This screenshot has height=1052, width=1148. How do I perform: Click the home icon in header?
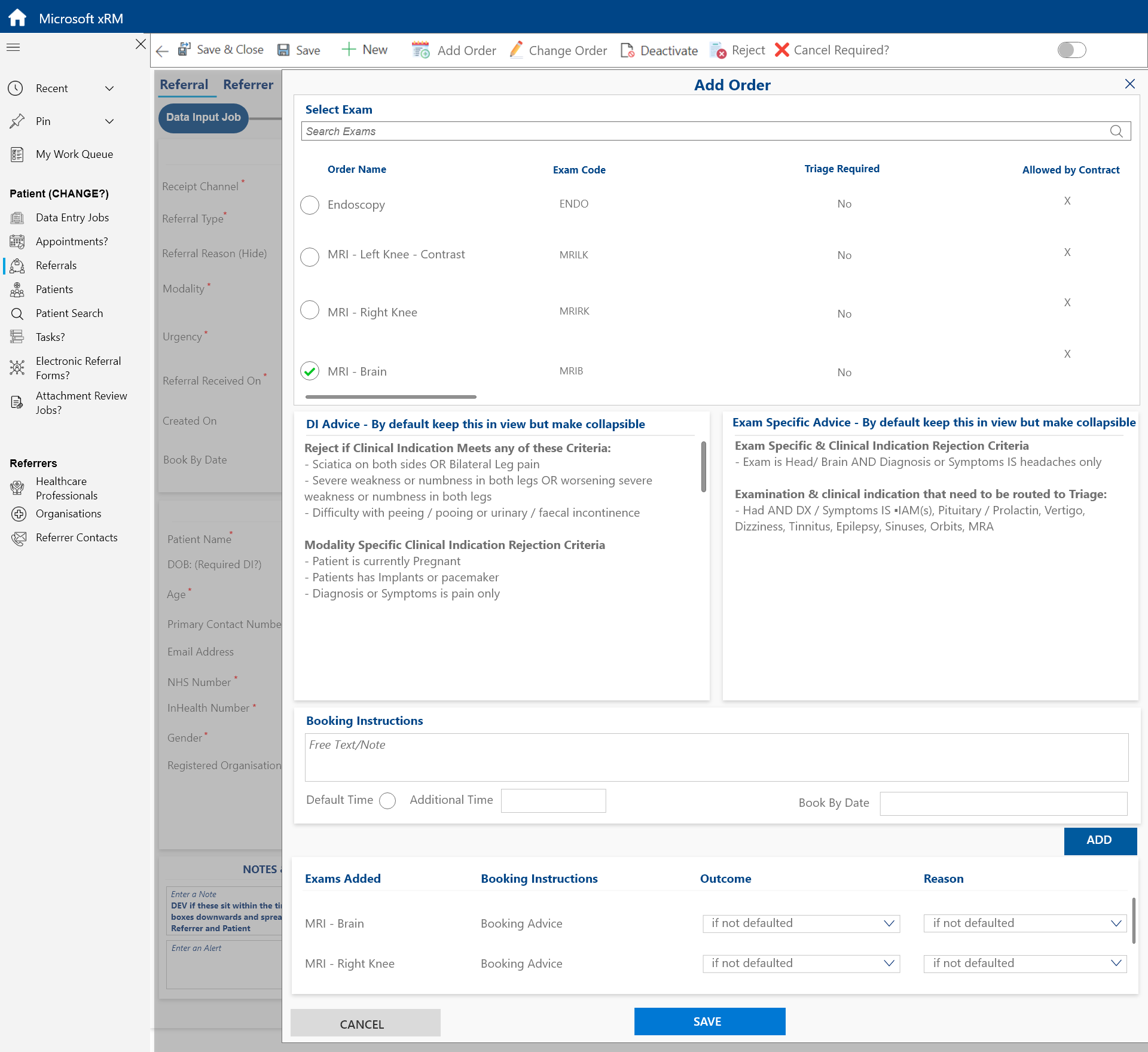(17, 17)
